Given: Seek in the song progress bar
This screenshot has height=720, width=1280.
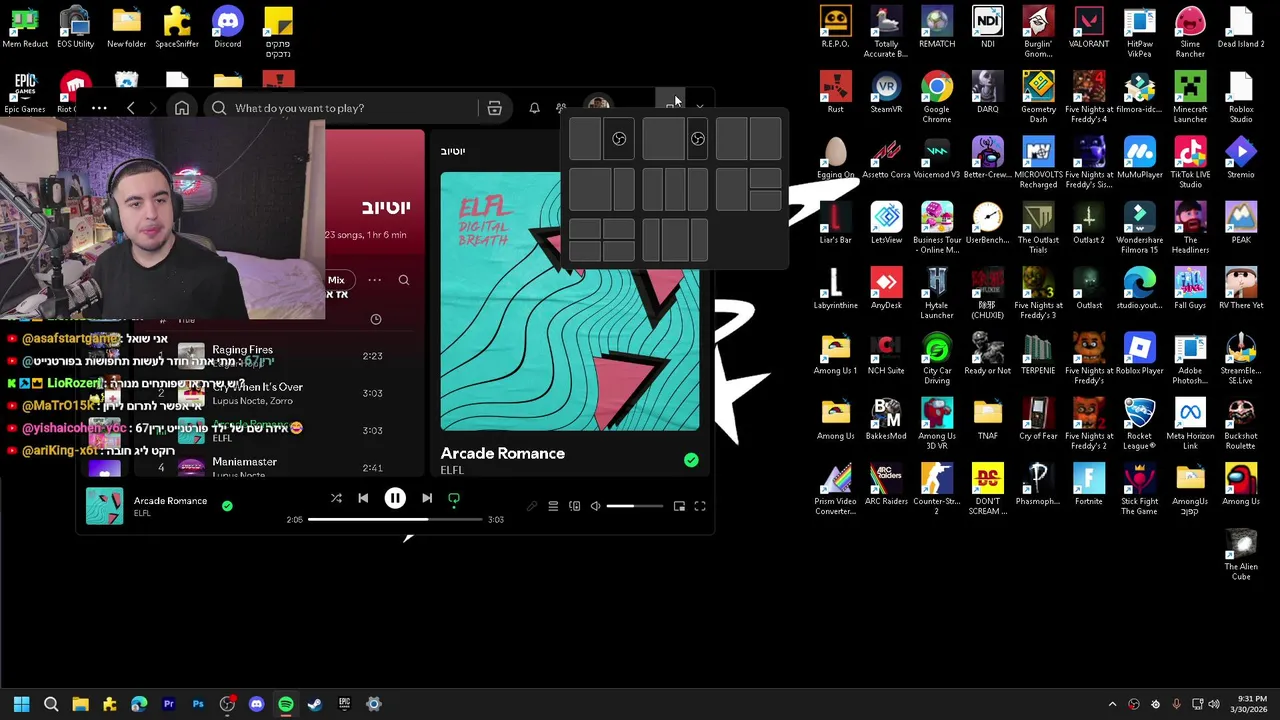Looking at the screenshot, I should click(x=395, y=519).
